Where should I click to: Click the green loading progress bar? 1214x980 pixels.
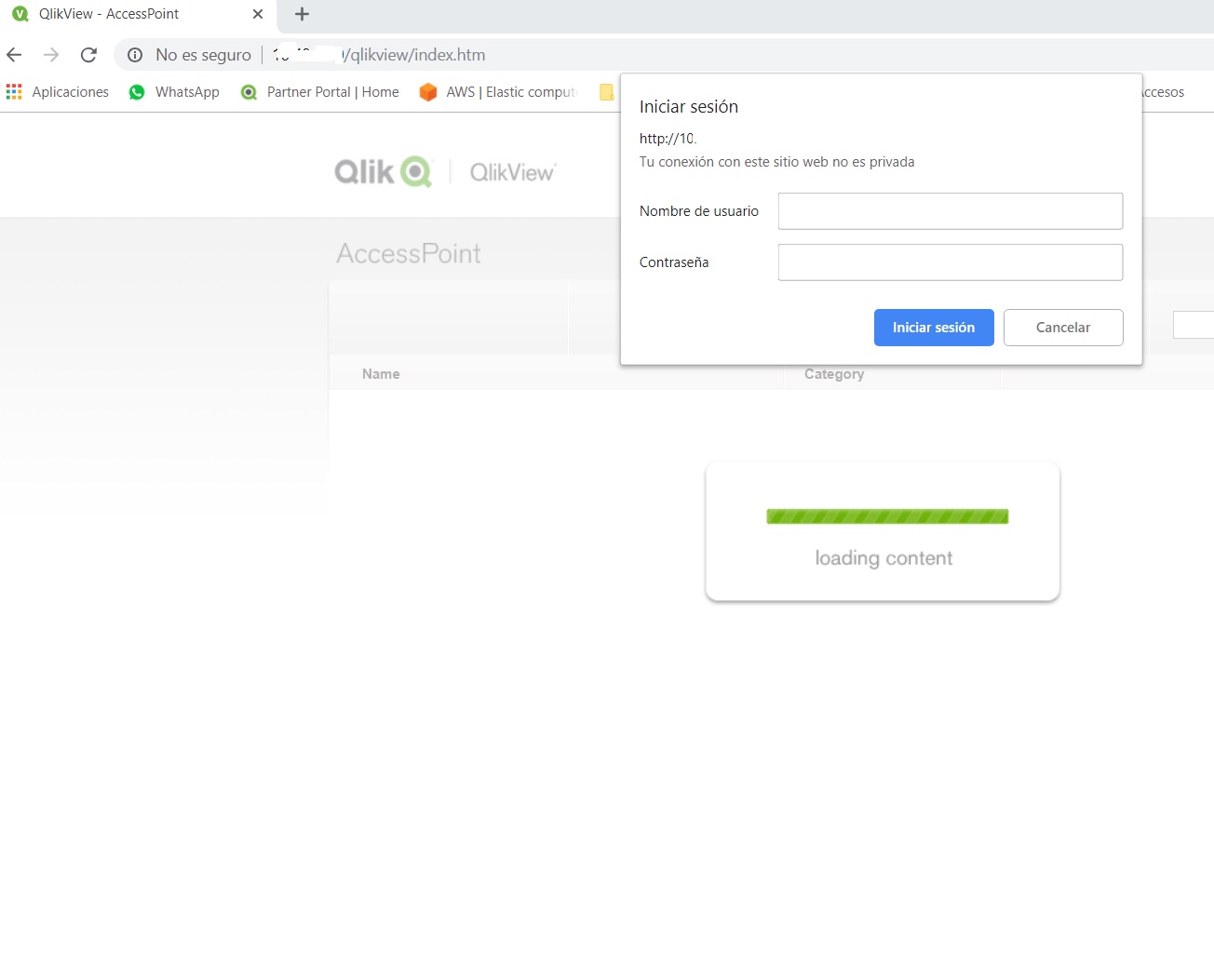point(887,517)
